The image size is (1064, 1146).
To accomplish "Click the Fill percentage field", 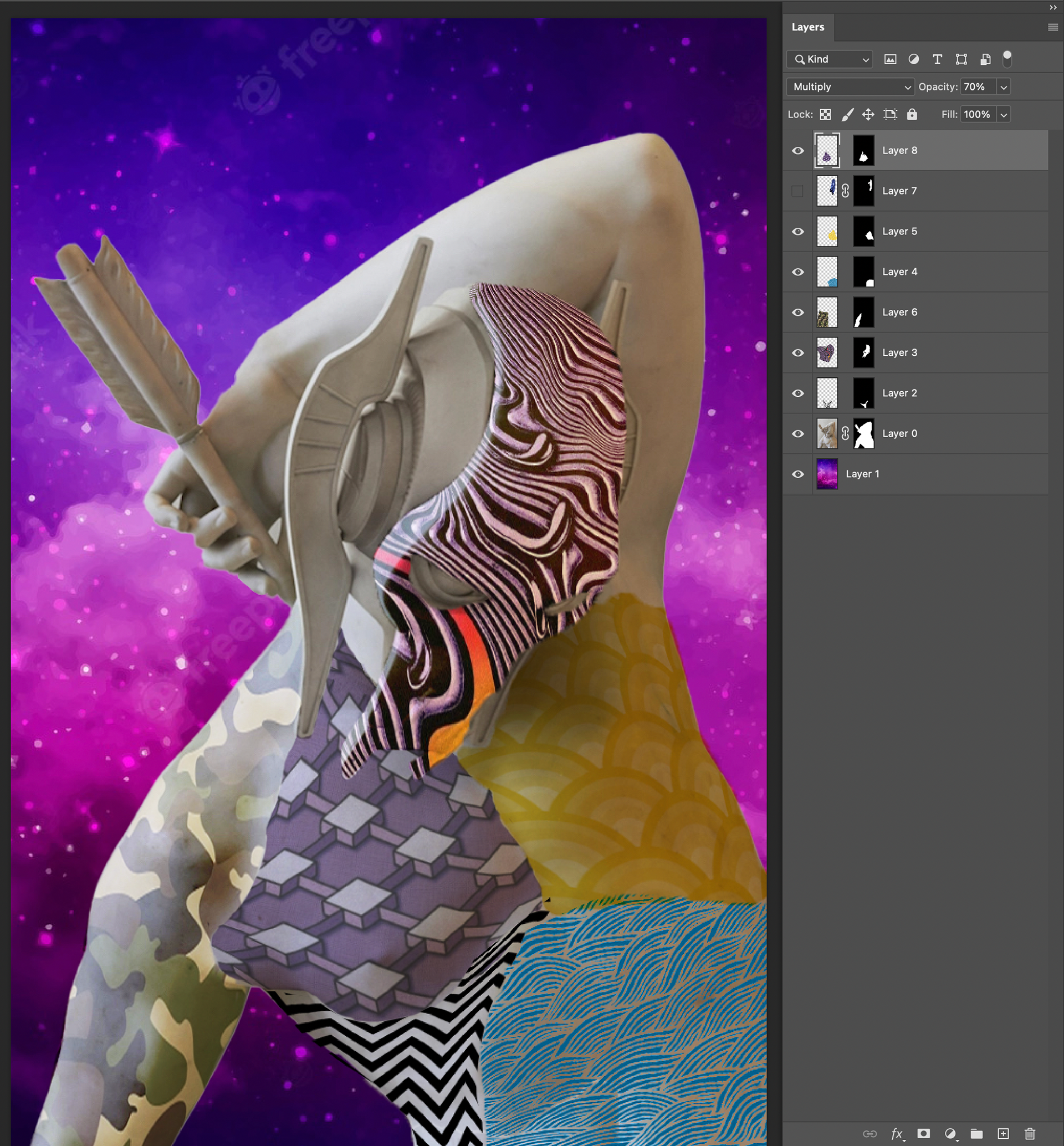I will pyautogui.click(x=977, y=115).
